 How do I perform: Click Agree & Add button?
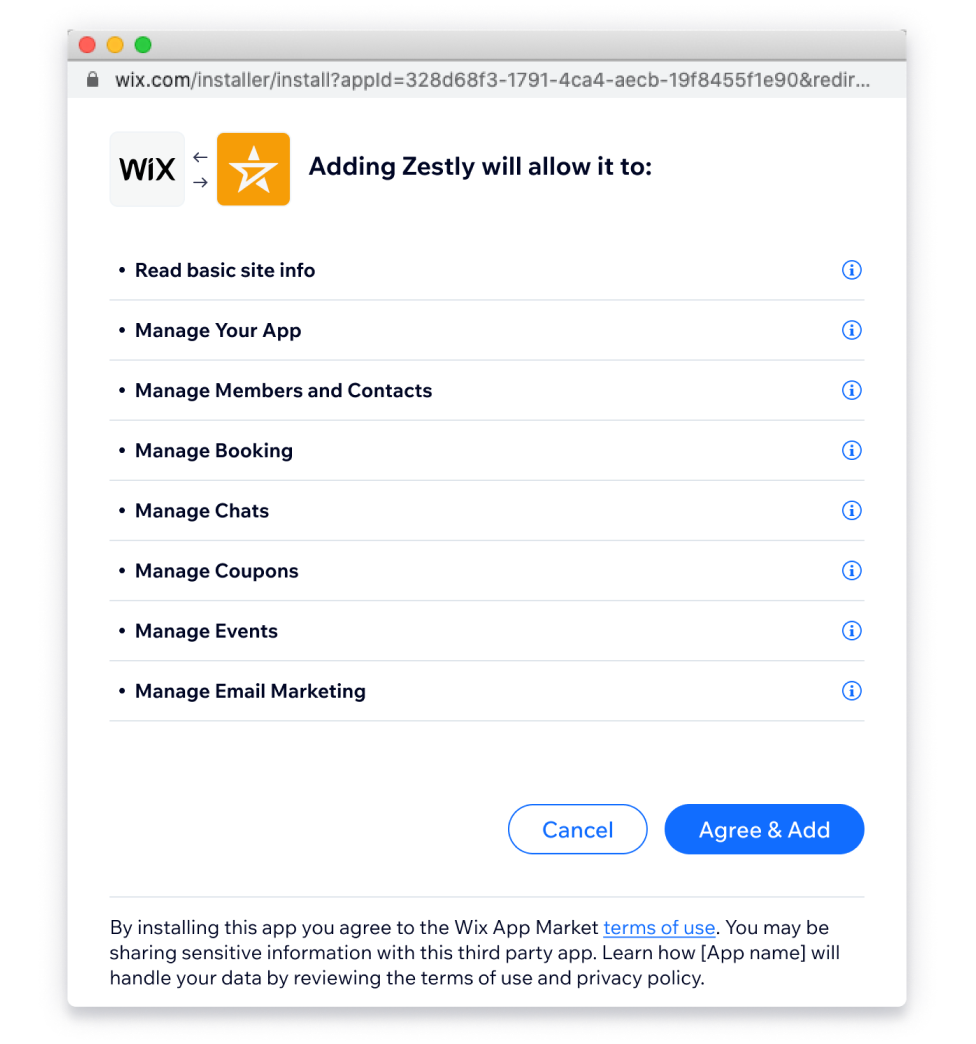point(764,829)
